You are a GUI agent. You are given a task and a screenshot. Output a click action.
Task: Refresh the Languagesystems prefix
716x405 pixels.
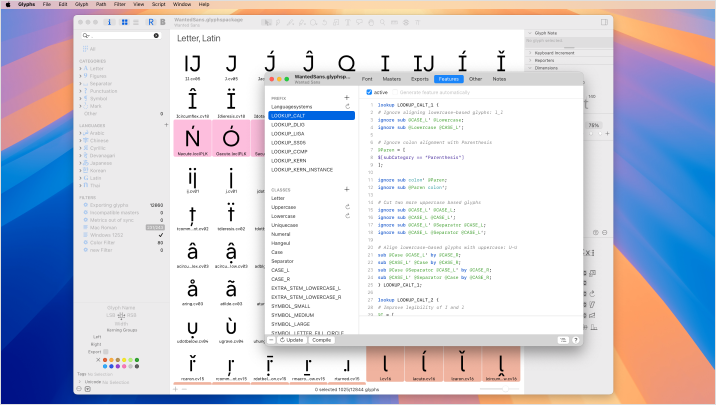(x=347, y=106)
